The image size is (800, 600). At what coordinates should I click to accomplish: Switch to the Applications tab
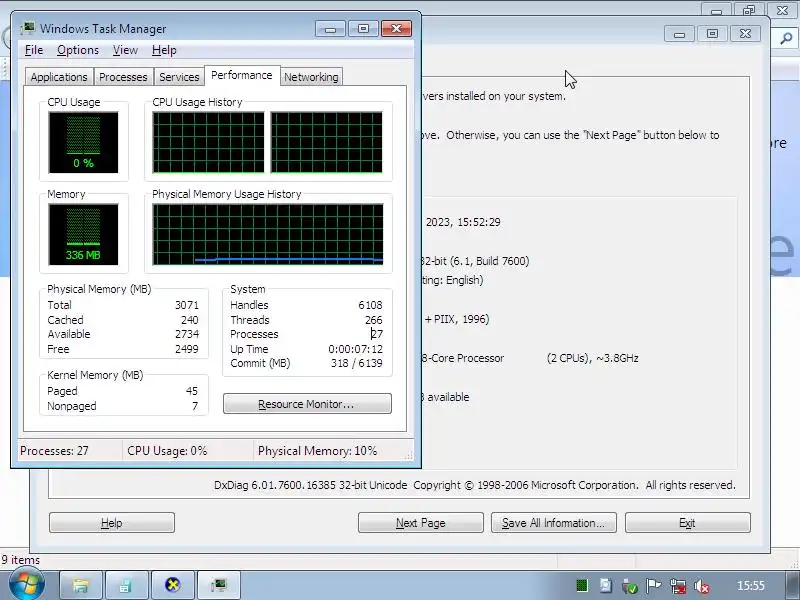[59, 77]
